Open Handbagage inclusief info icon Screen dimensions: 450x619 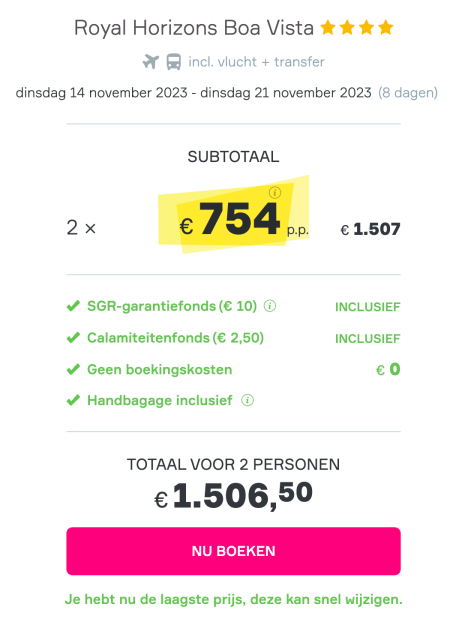tap(248, 400)
